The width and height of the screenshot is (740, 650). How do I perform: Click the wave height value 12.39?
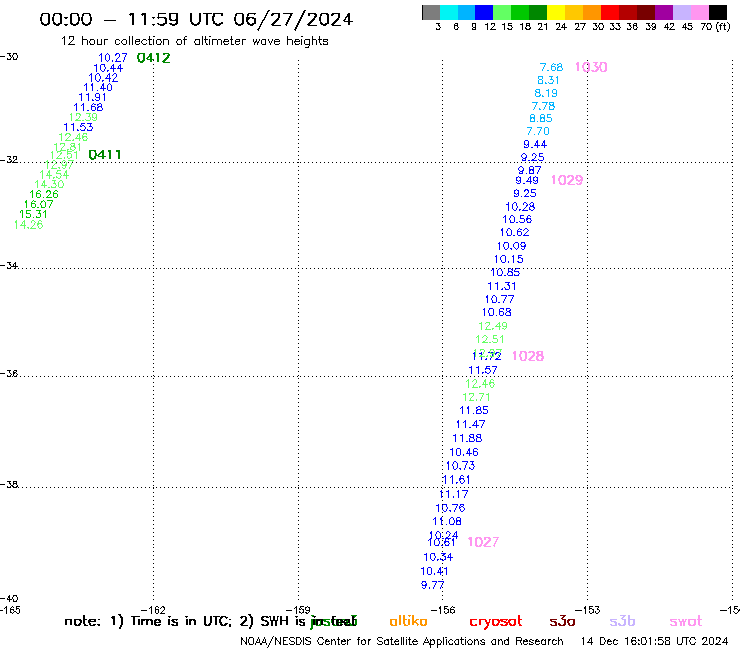pos(83,117)
